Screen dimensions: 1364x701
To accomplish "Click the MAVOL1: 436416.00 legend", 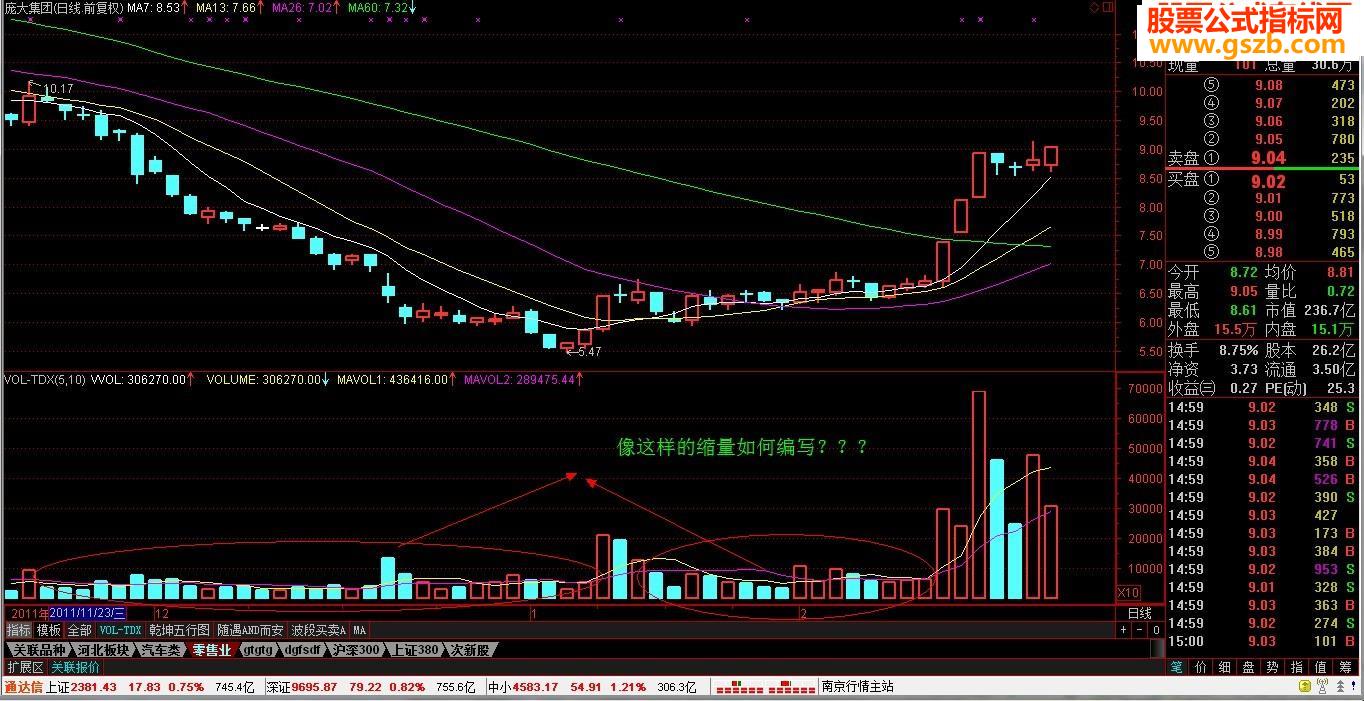I will [x=393, y=380].
